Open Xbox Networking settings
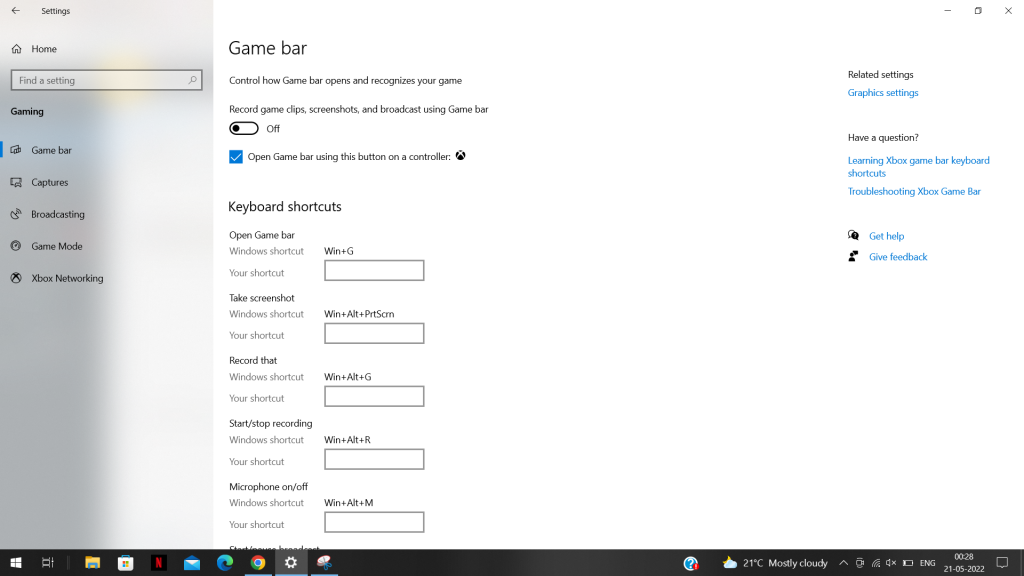Image resolution: width=1024 pixels, height=576 pixels. coord(67,278)
